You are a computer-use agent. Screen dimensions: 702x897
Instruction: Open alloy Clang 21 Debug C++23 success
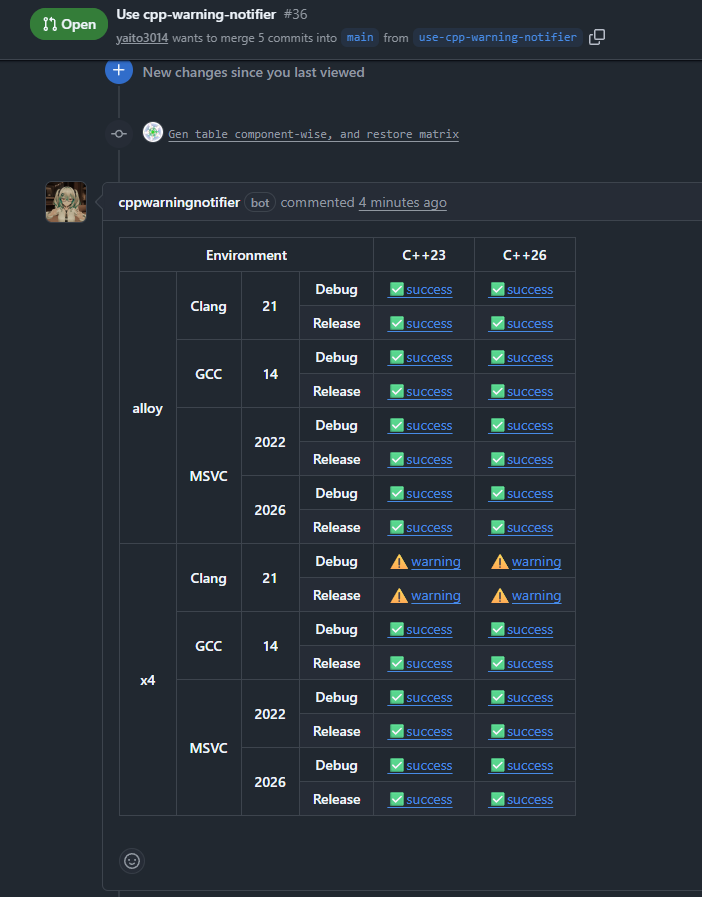(421, 289)
